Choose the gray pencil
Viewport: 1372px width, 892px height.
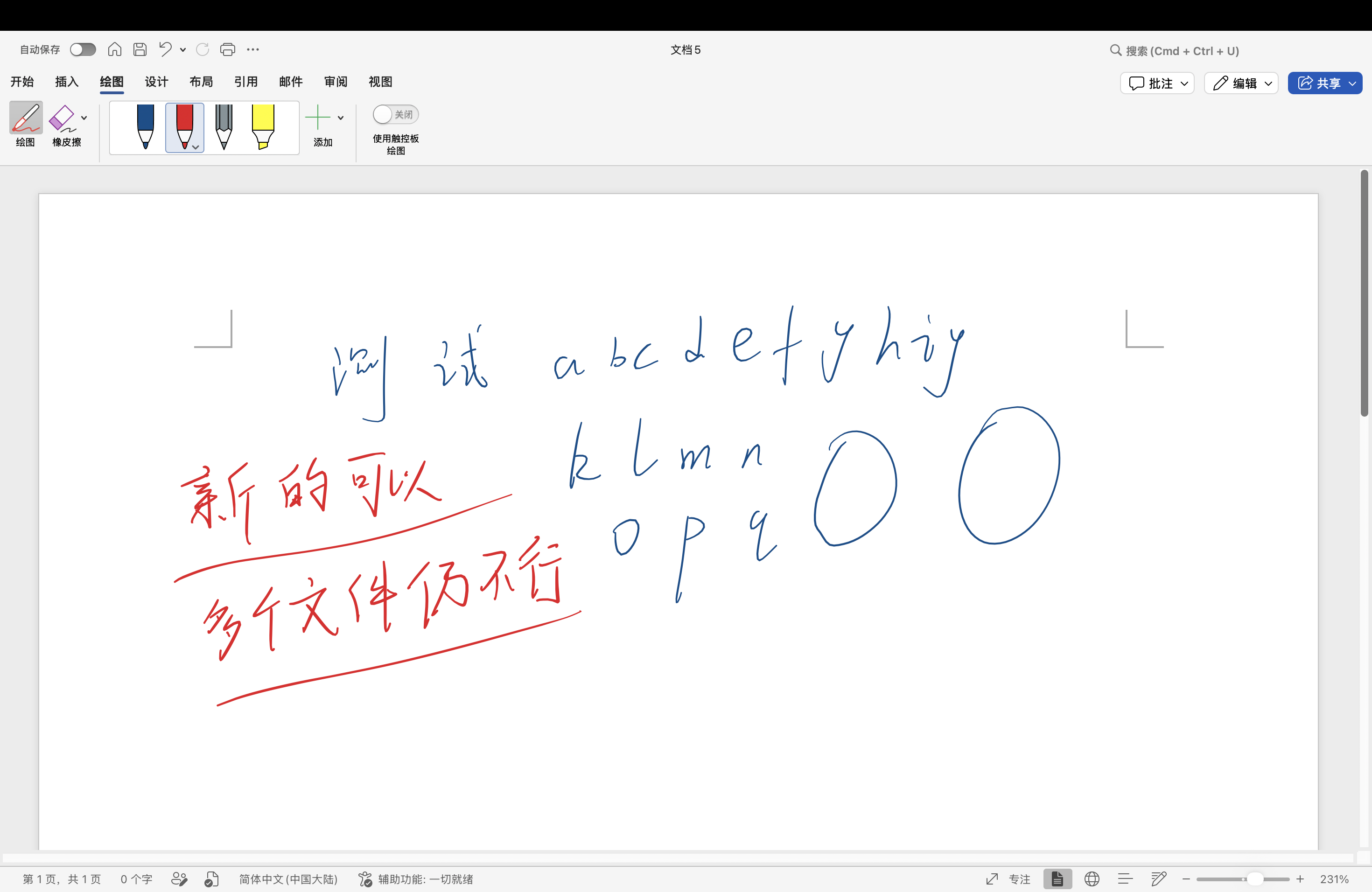(x=224, y=127)
